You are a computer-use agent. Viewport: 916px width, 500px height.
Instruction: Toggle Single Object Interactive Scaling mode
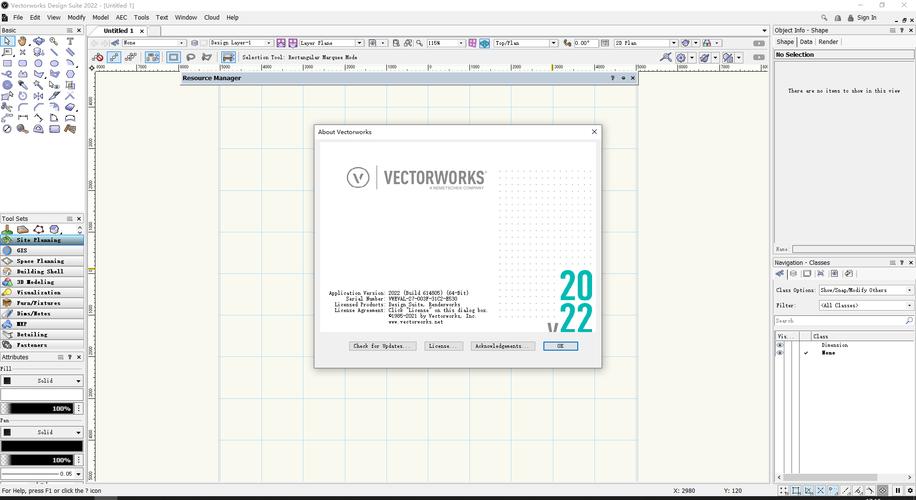tap(114, 57)
